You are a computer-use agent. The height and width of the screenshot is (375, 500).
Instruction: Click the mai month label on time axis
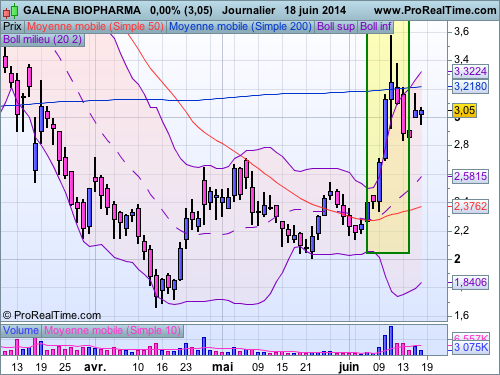pos(222,367)
